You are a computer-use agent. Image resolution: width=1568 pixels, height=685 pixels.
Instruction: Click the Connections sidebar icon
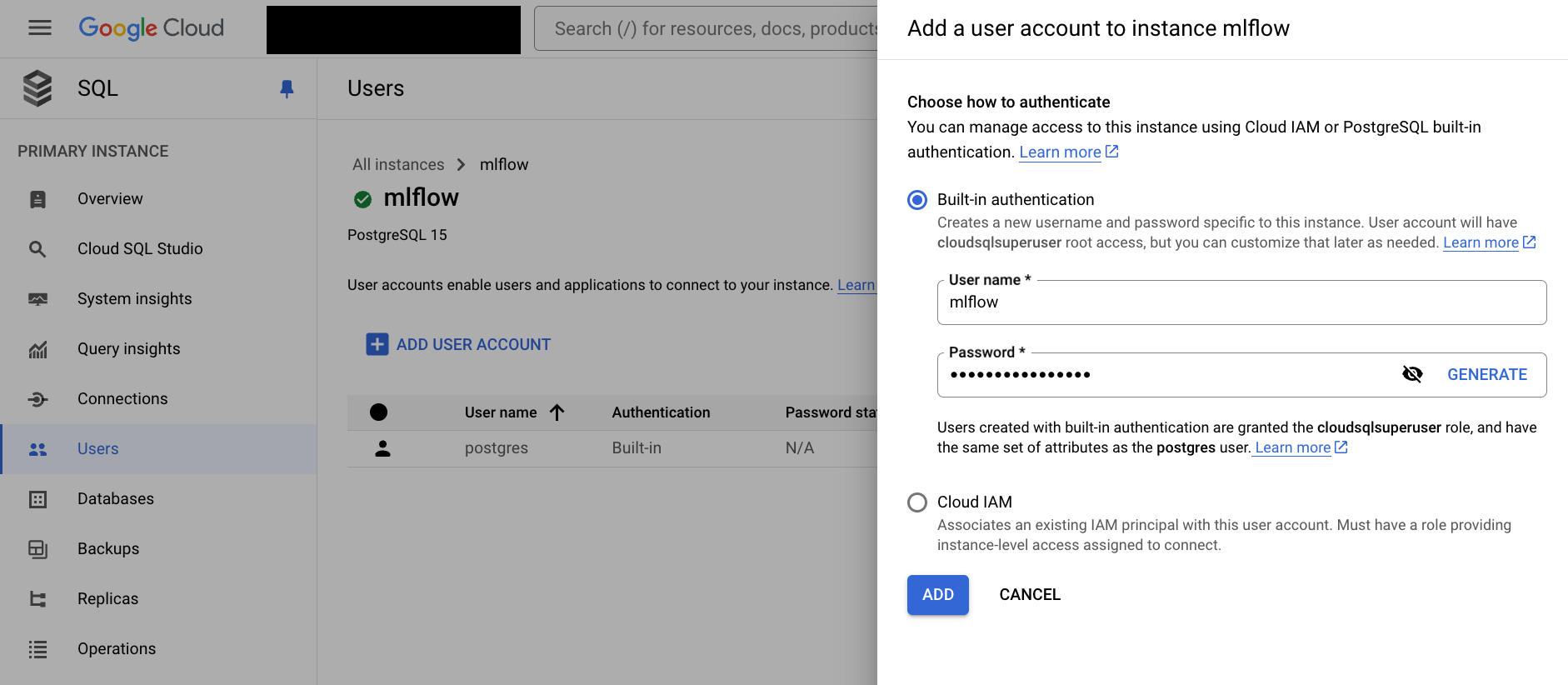click(37, 399)
